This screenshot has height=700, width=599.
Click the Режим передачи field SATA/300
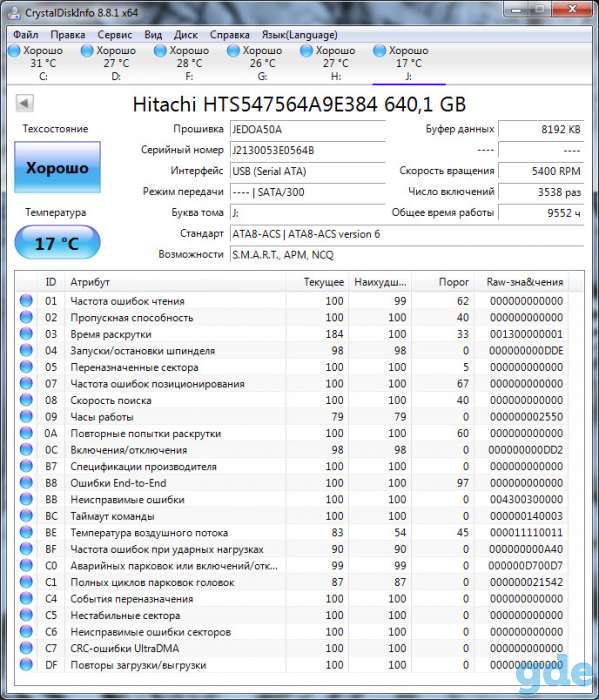pos(308,192)
